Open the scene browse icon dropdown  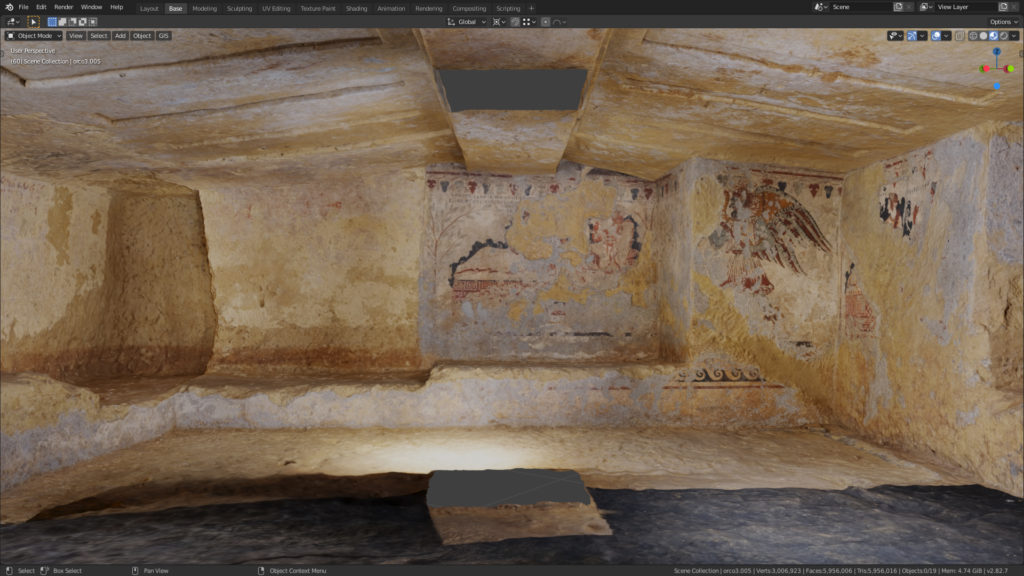pyautogui.click(x=821, y=7)
